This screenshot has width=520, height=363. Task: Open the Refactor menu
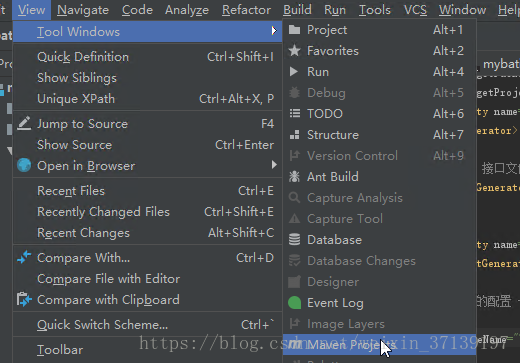pyautogui.click(x=246, y=10)
